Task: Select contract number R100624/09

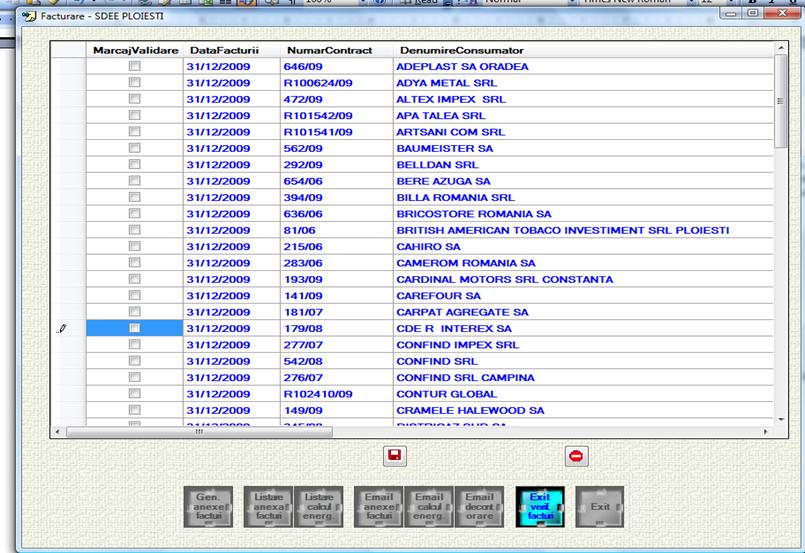Action: tap(318, 83)
